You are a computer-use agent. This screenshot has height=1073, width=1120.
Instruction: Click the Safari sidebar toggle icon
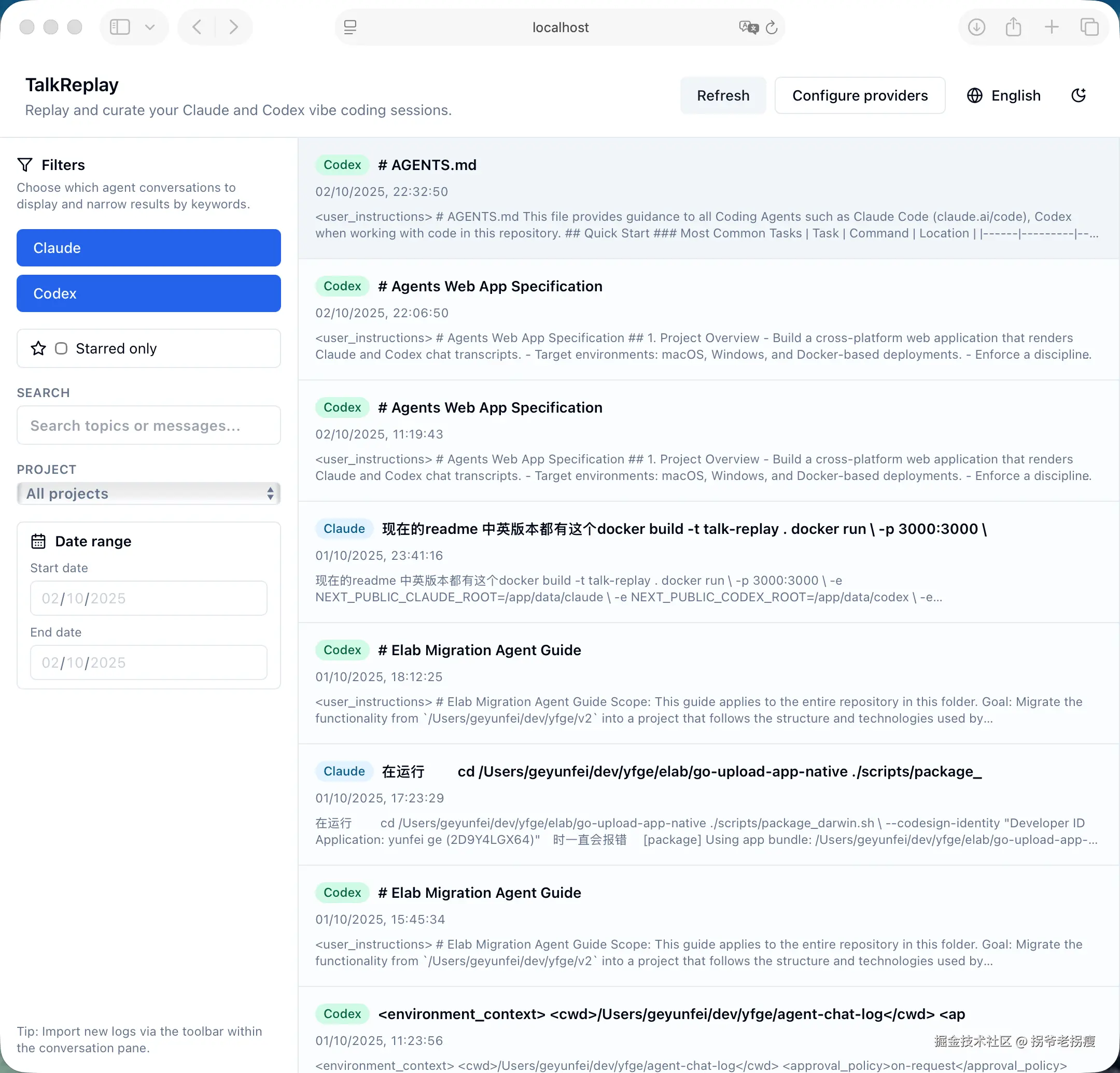[x=120, y=27]
